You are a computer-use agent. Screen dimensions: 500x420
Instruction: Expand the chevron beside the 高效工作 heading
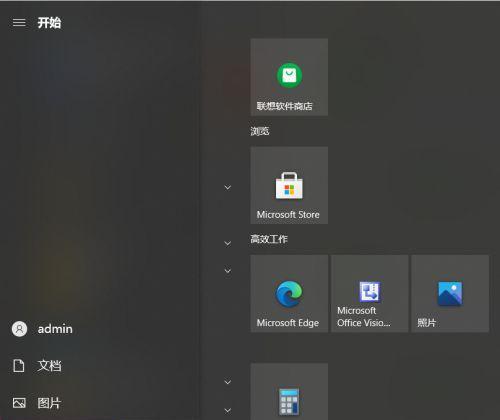(228, 243)
